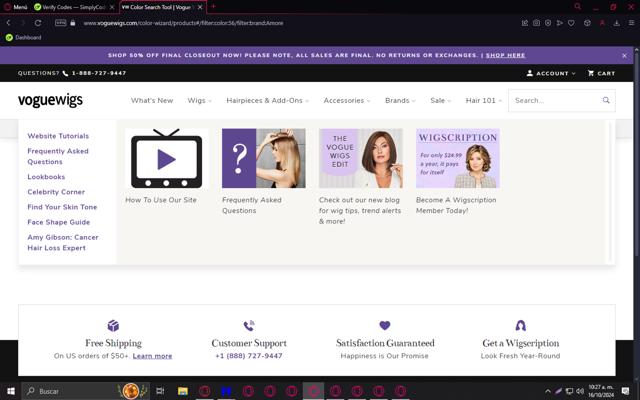Reload the page with browser refresh icon

pyautogui.click(x=38, y=23)
